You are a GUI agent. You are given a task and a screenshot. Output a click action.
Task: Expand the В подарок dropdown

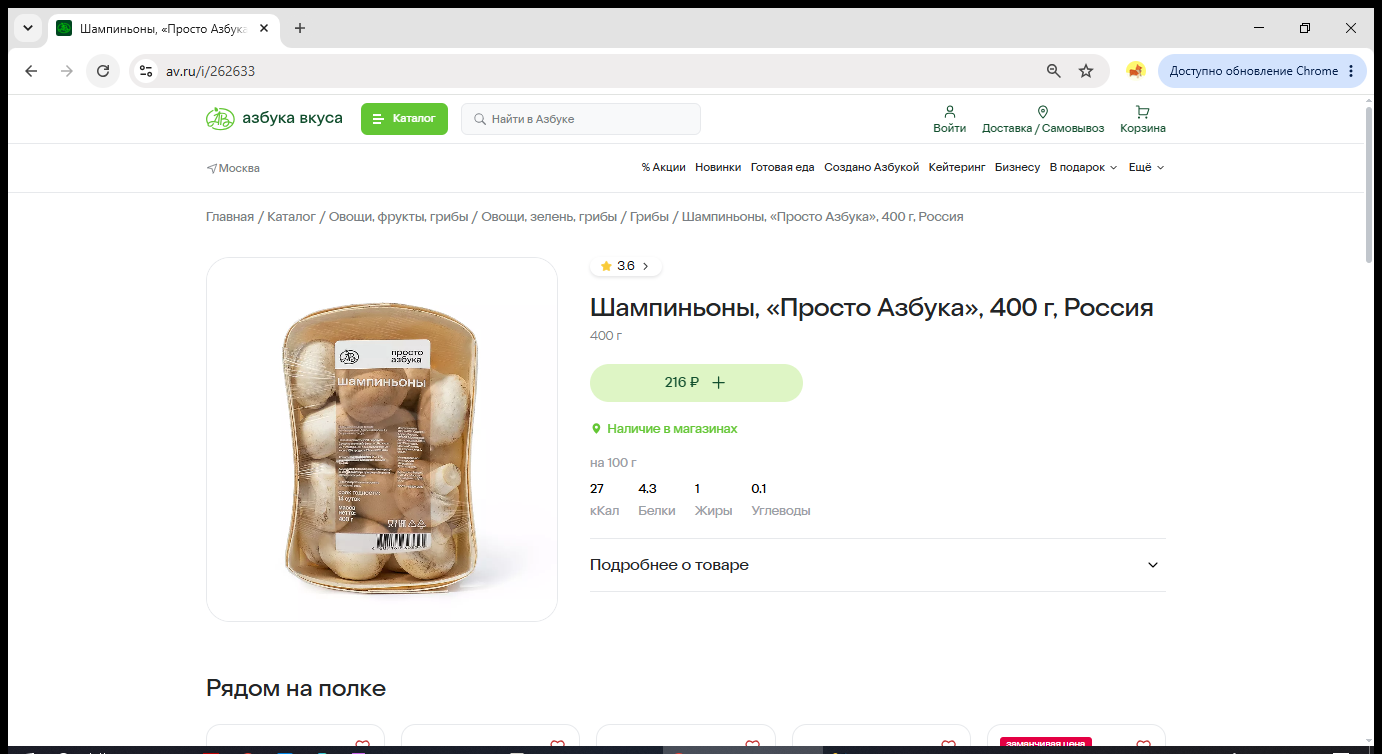(x=1083, y=168)
